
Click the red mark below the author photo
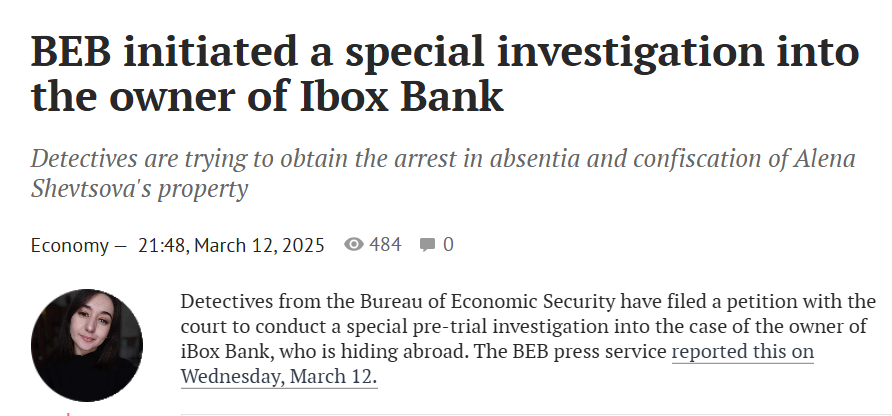click(68, 414)
